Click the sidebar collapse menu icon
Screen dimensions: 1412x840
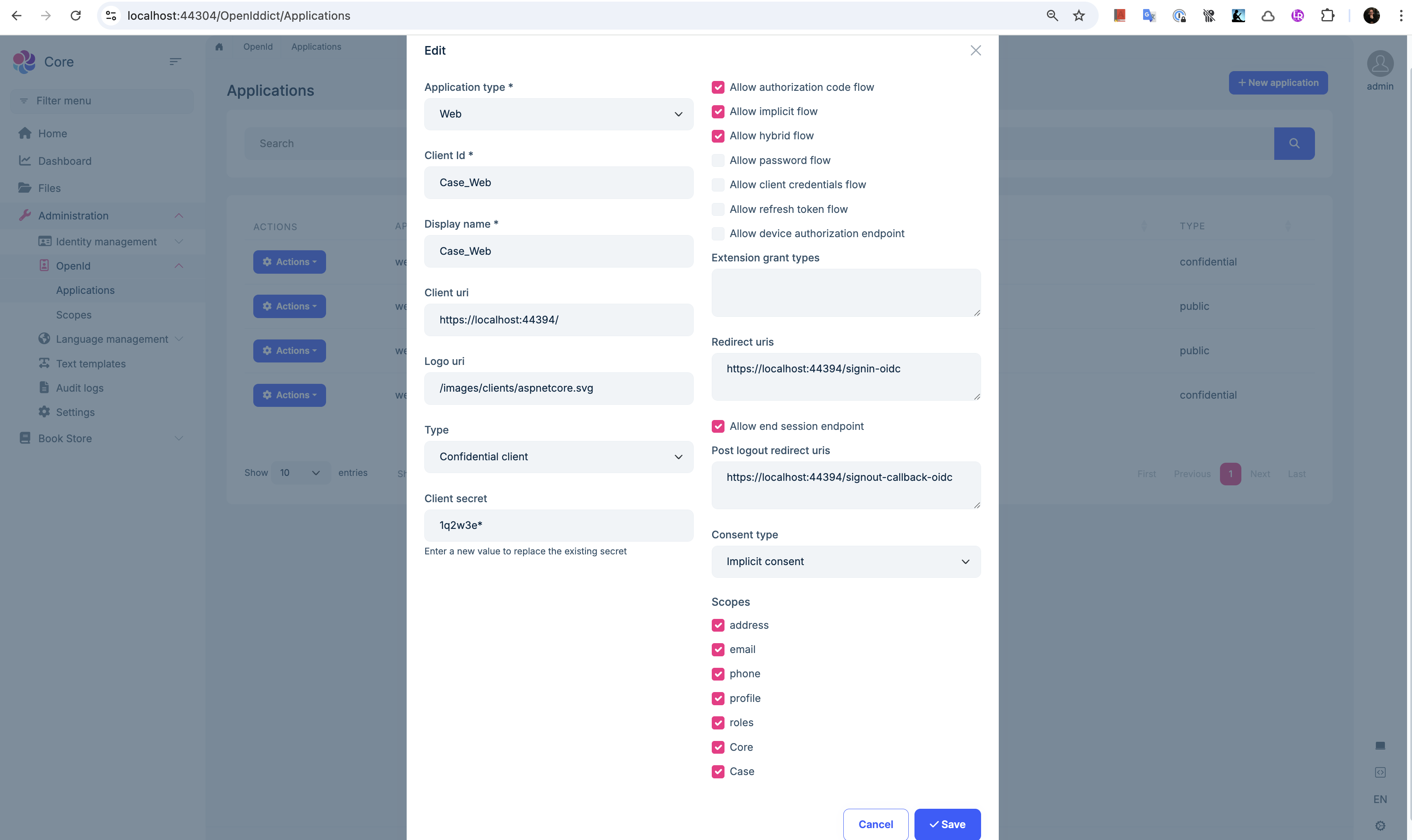click(175, 62)
